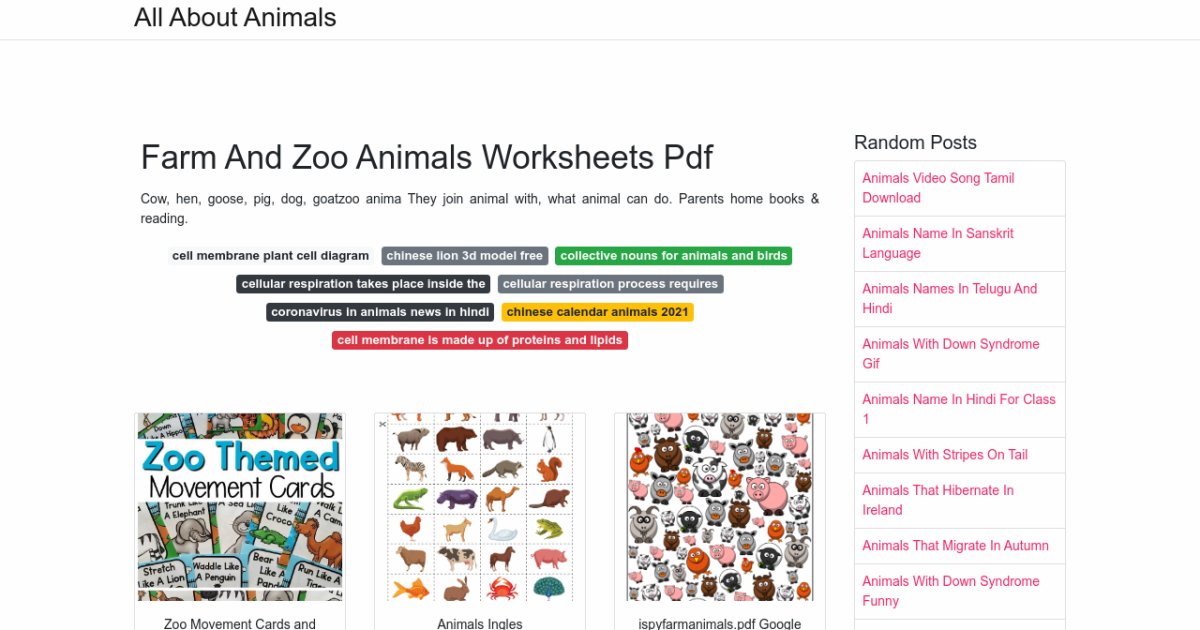Click 'Animals Names In Telugu And Hindi' link

951,298
